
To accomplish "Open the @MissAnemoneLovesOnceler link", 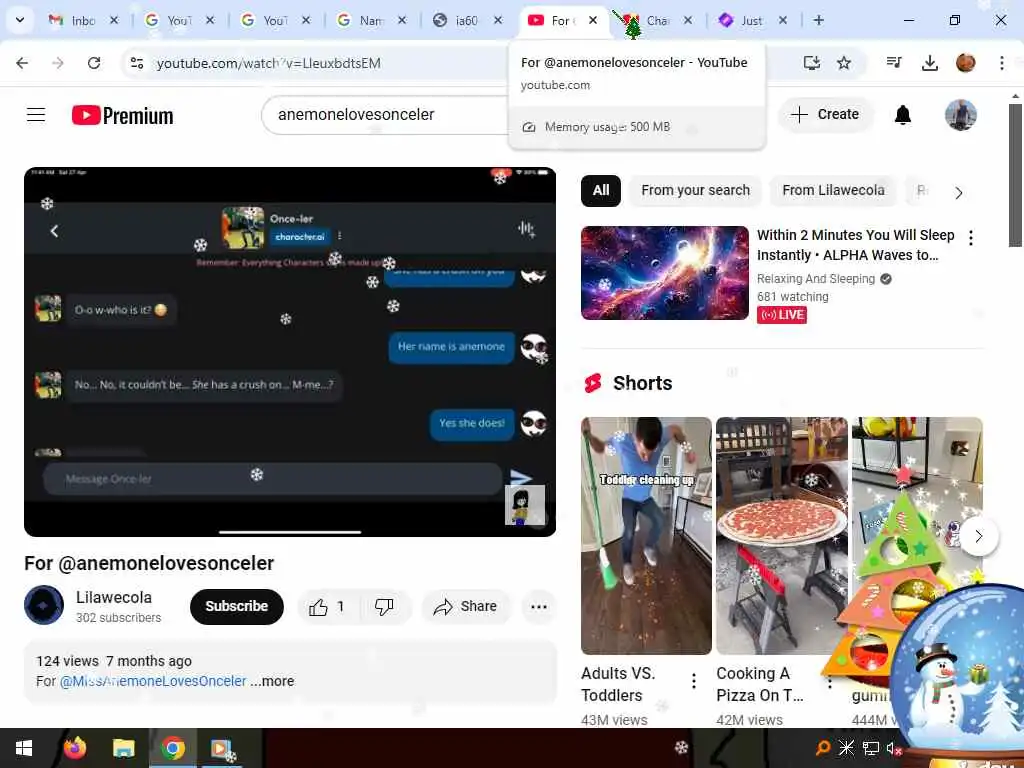I will coord(153,681).
